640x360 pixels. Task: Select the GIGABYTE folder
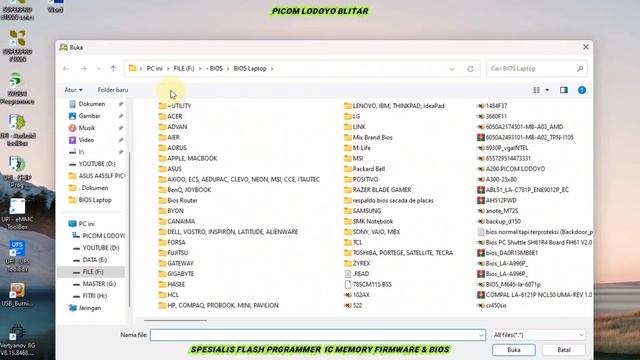pos(180,274)
